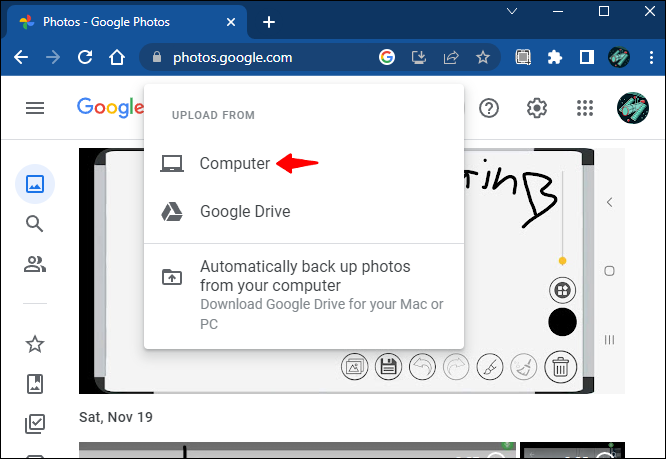Click the Sat, Nov 19 date header
Screen dimensions: 666x459
click(116, 417)
